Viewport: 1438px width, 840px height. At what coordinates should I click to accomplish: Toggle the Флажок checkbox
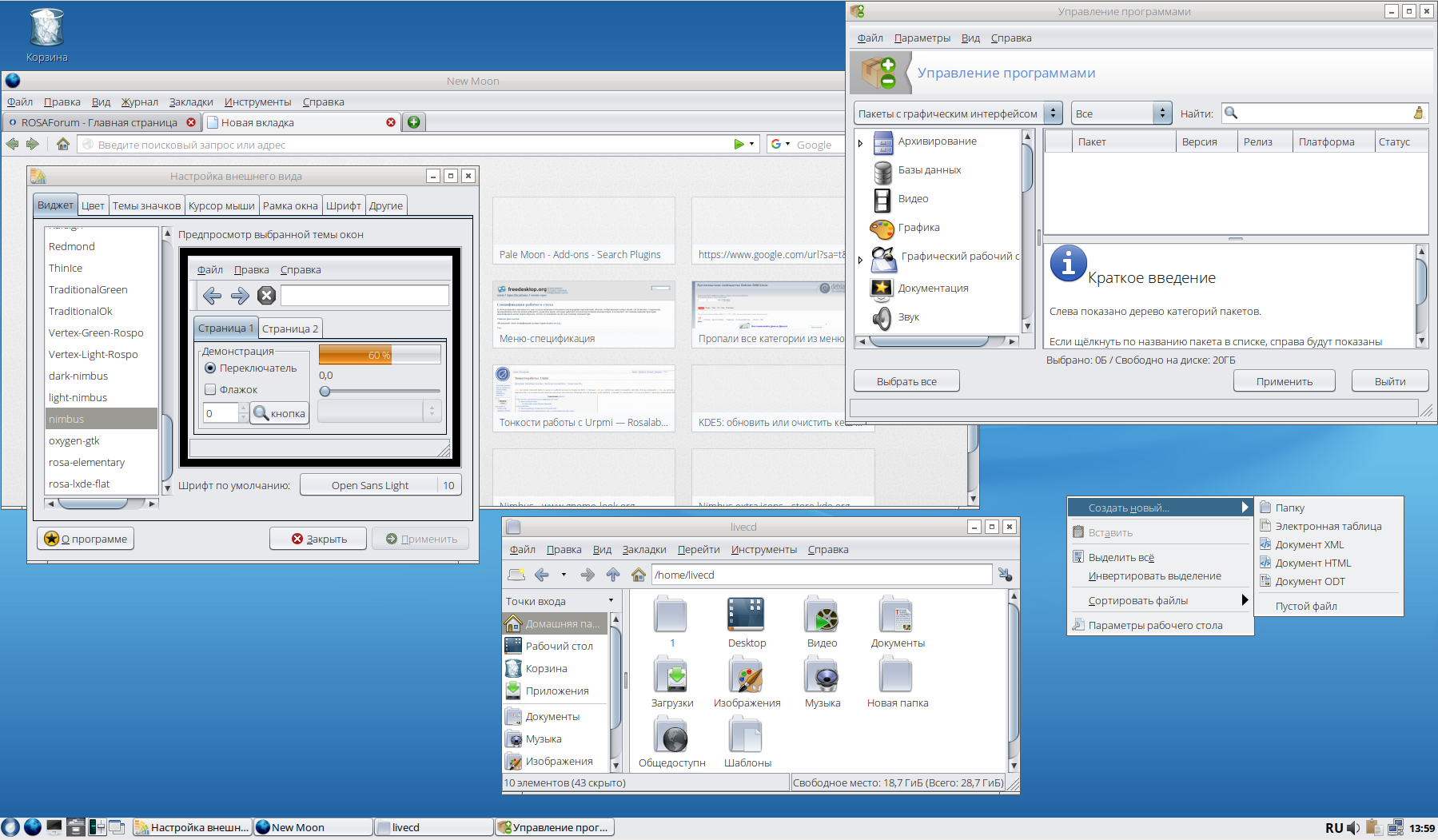210,390
